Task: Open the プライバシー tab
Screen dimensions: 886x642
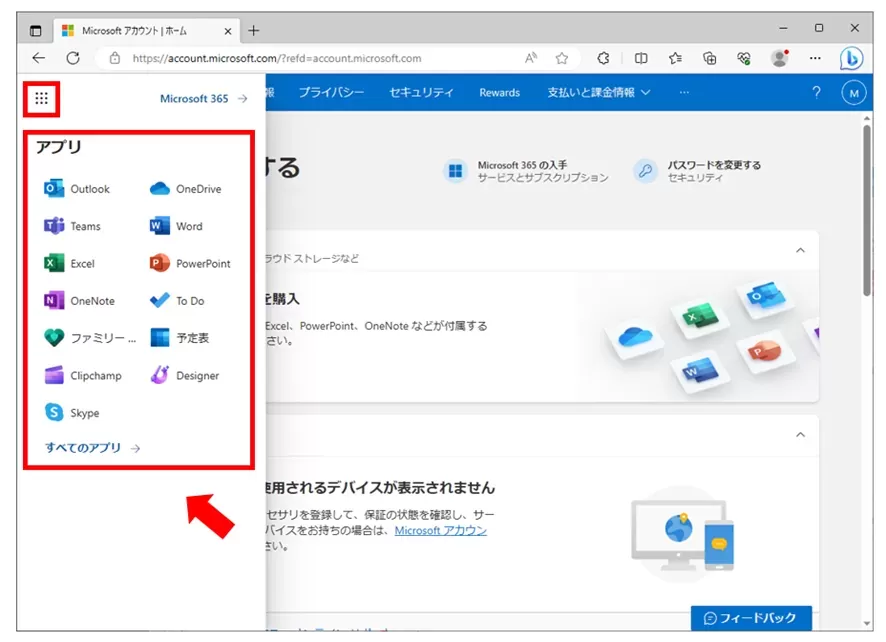Action: coord(330,93)
